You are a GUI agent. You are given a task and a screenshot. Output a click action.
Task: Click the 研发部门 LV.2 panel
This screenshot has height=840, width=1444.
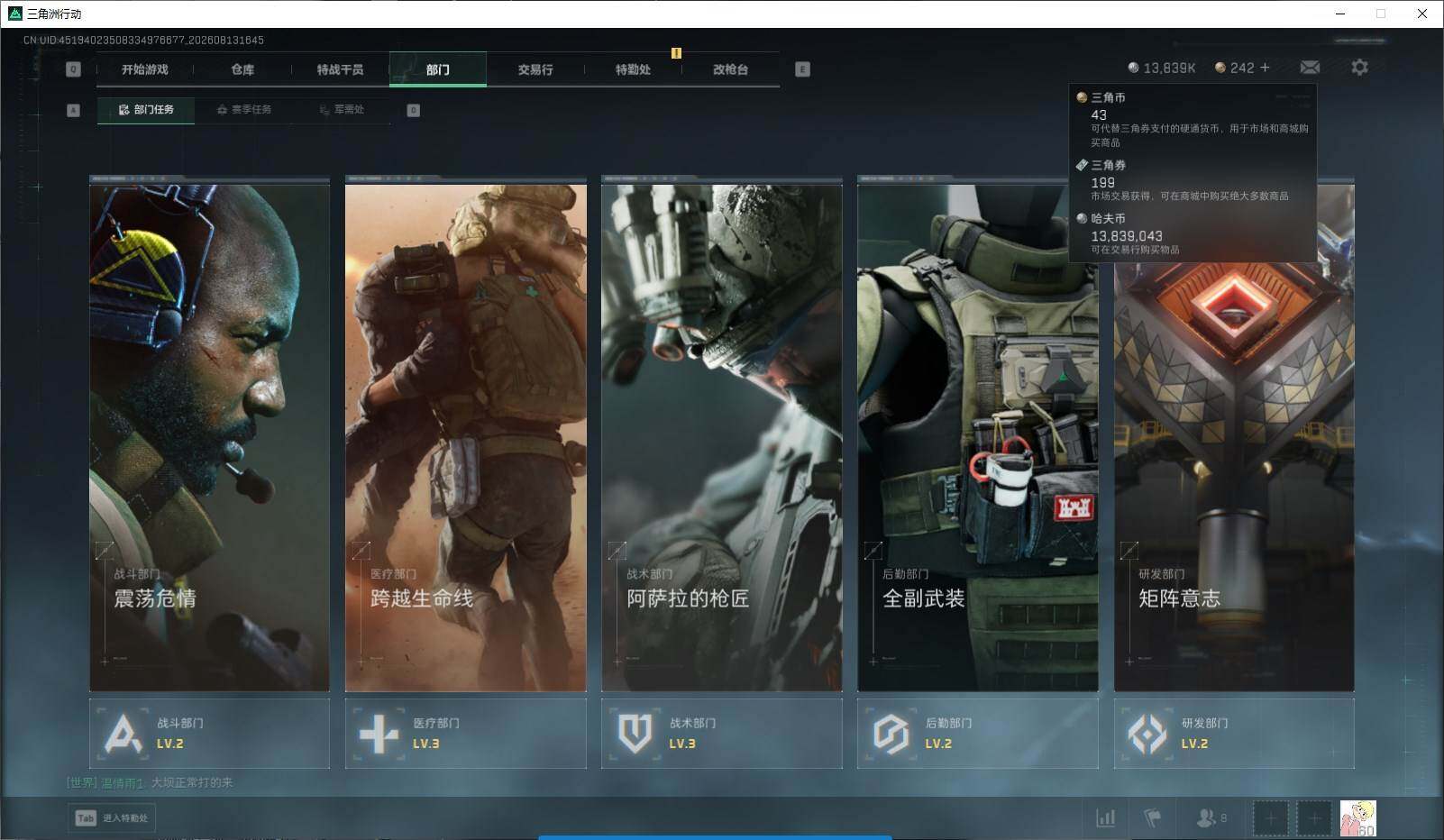[1234, 734]
